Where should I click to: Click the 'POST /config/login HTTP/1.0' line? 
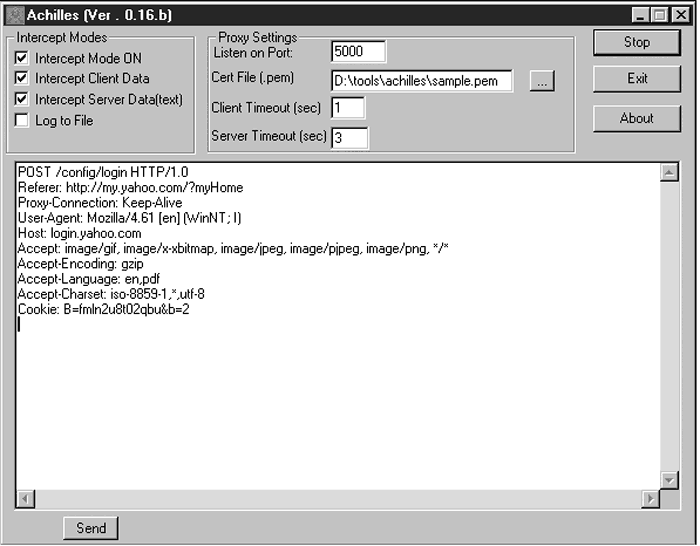pyautogui.click(x=103, y=172)
